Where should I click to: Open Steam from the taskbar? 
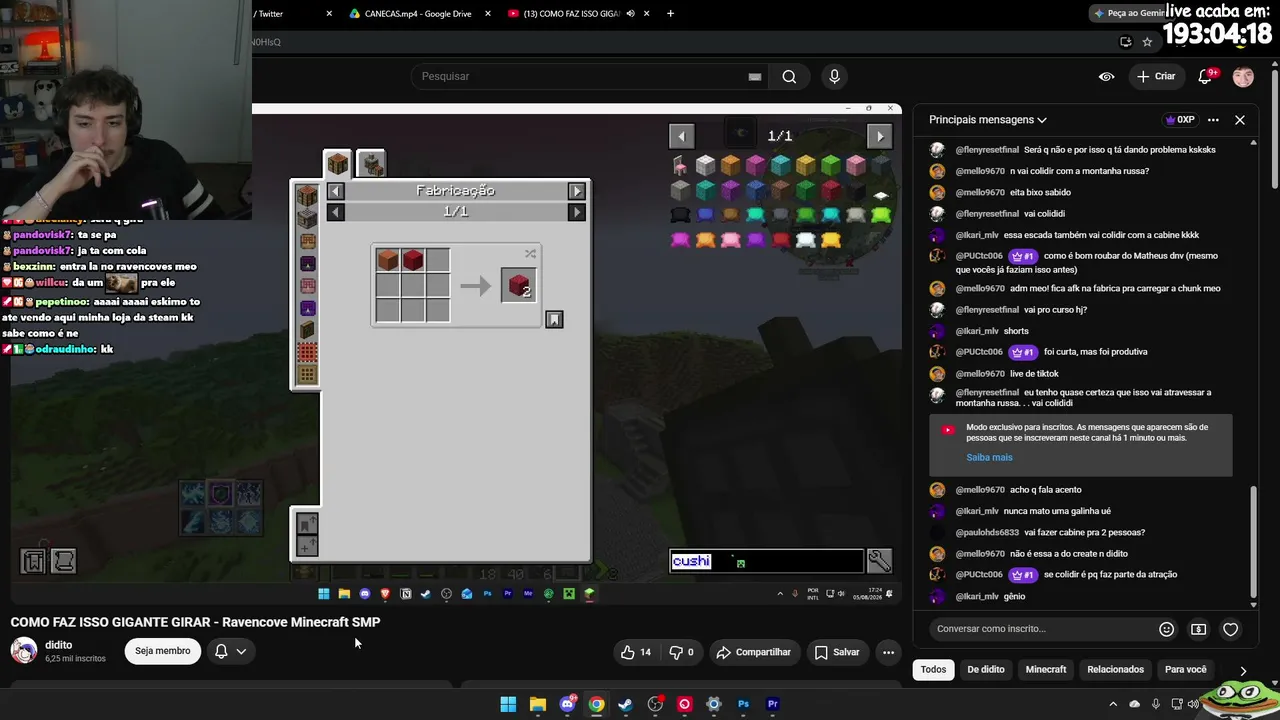click(x=625, y=704)
